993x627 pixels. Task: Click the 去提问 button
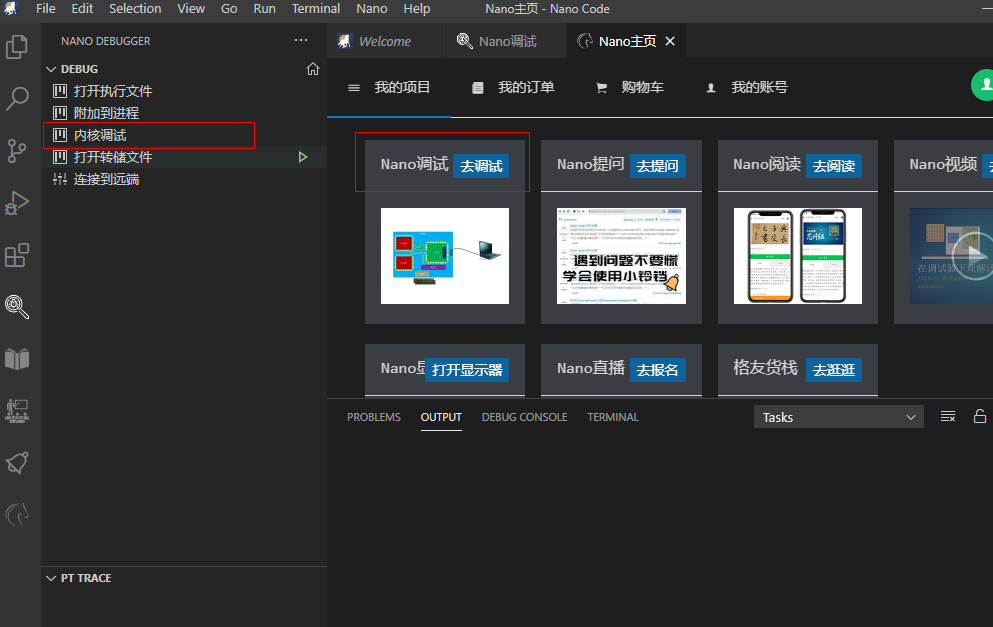[657, 166]
